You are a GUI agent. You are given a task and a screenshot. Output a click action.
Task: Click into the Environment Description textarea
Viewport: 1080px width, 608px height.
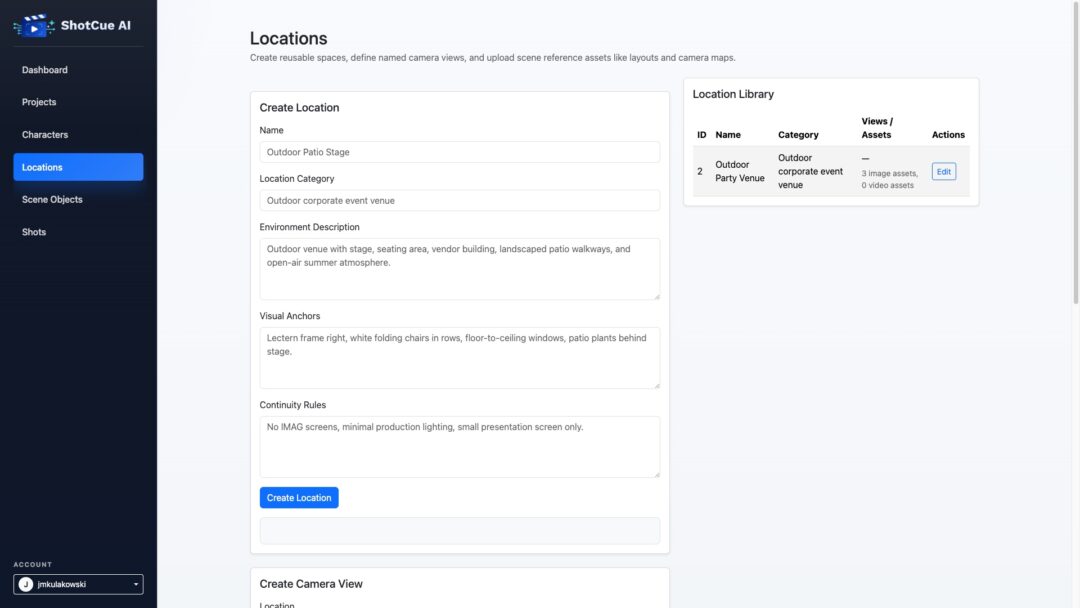(x=459, y=269)
